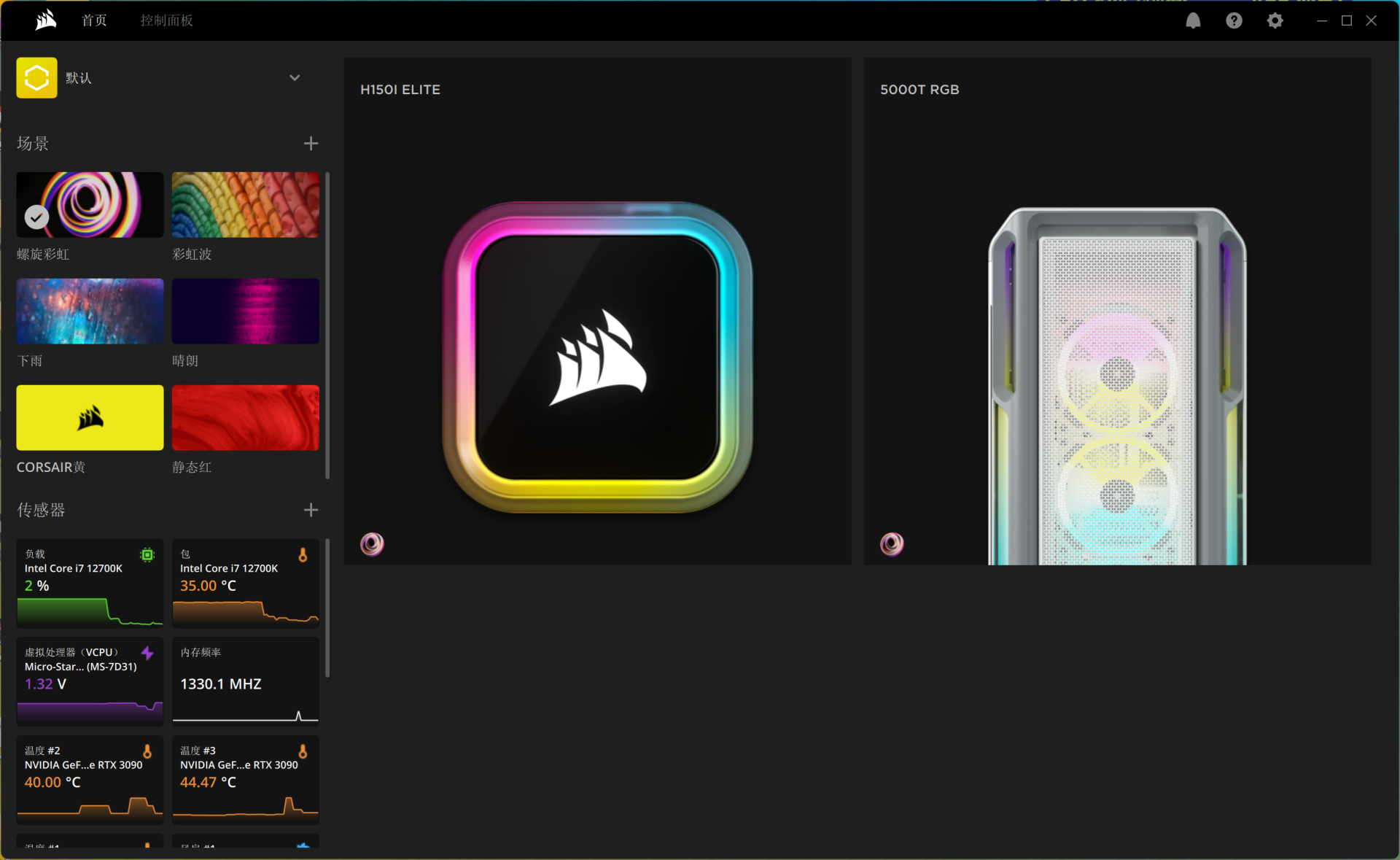Screen dimensions: 1400x860
Task: Click the help question mark icon
Action: coord(1234,20)
